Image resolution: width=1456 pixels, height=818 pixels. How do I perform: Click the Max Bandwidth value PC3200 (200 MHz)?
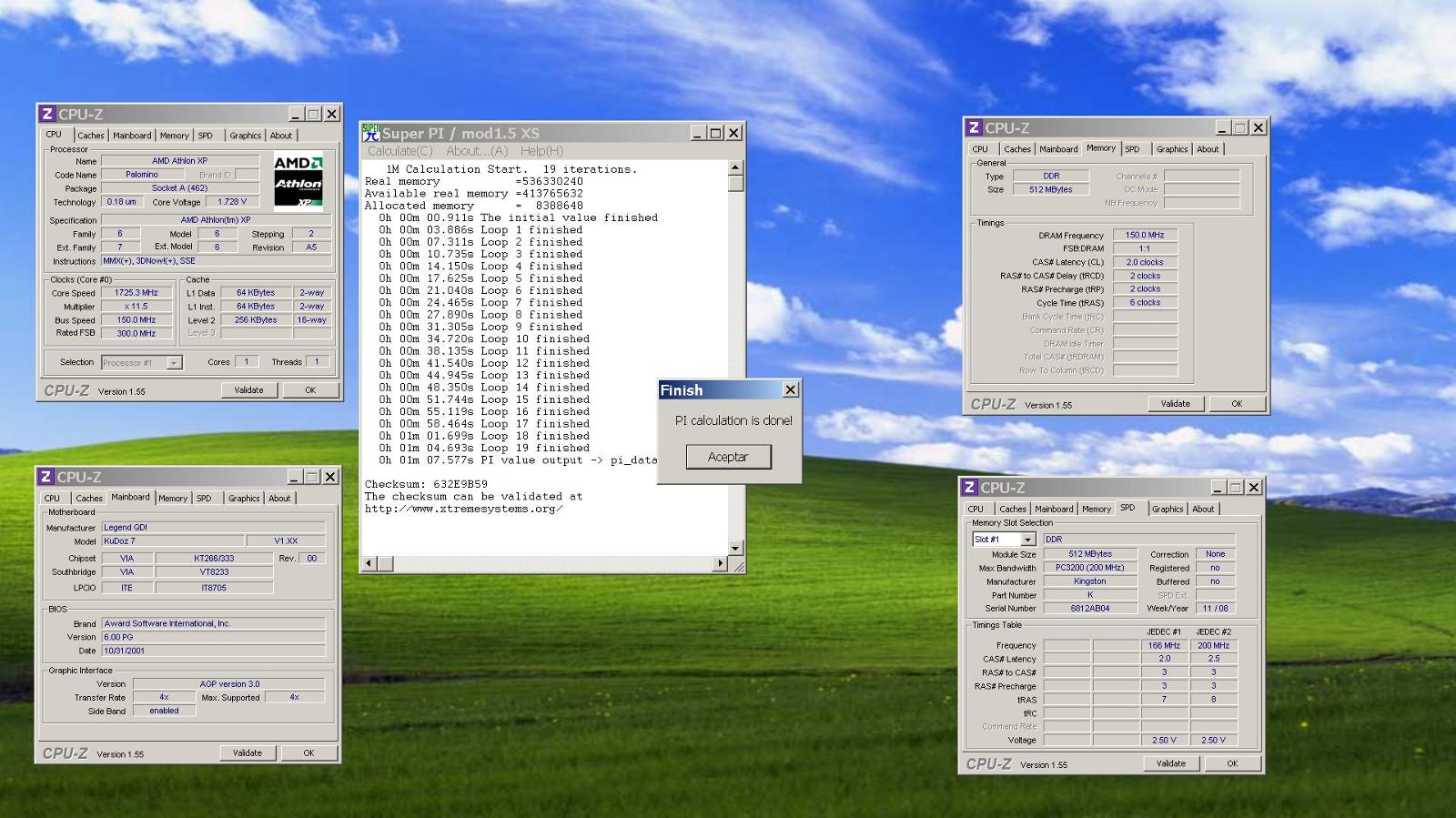(1090, 568)
